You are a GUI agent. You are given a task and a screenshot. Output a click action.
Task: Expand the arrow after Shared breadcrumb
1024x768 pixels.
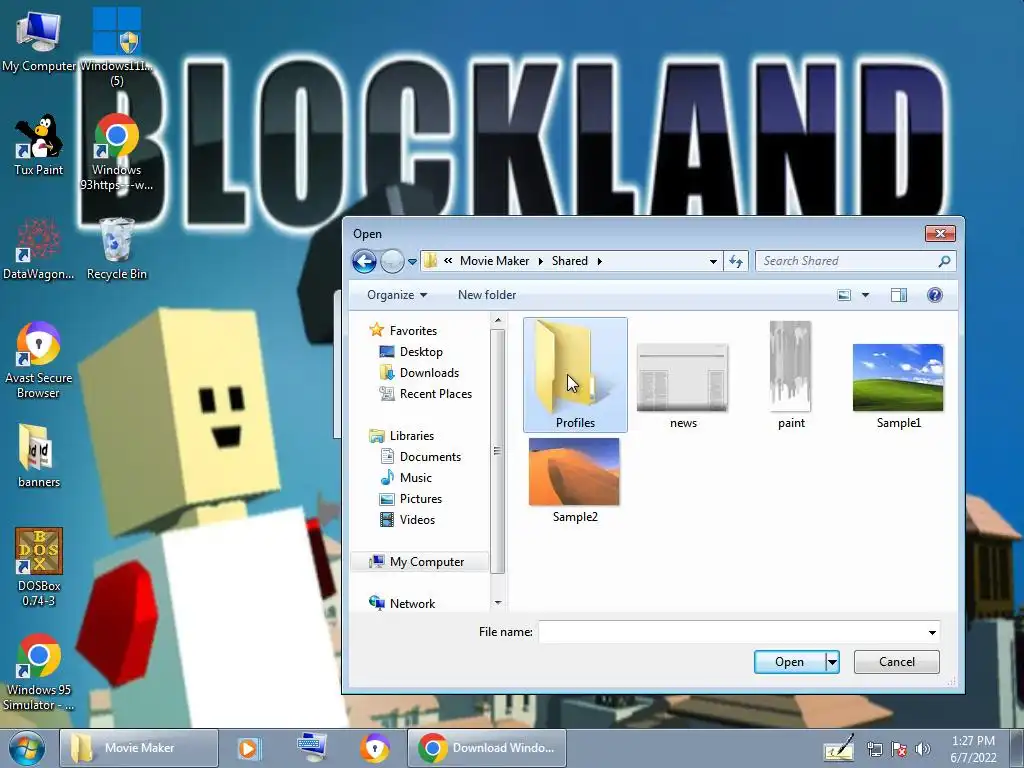click(600, 261)
